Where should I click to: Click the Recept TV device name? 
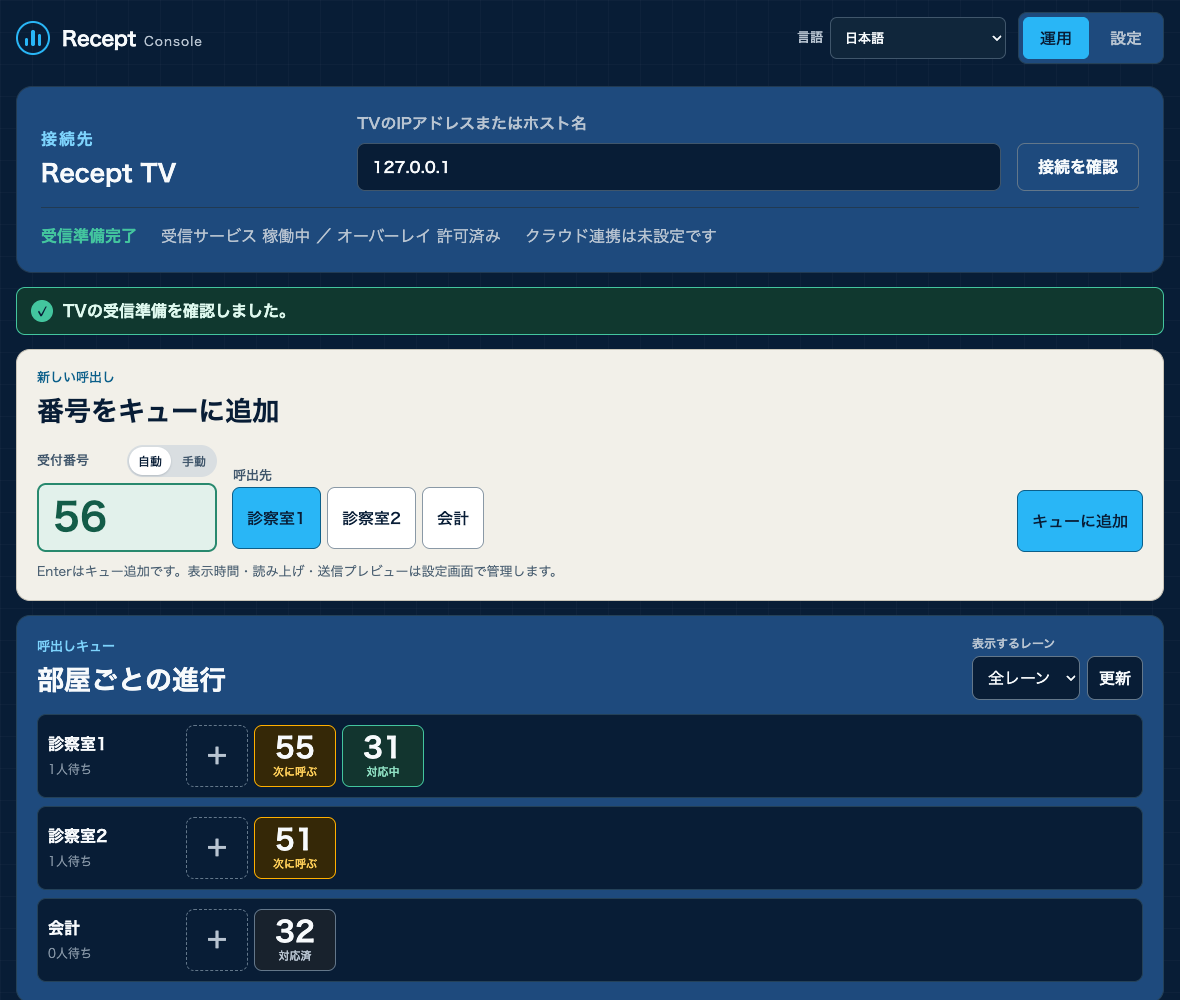pyautogui.click(x=108, y=173)
